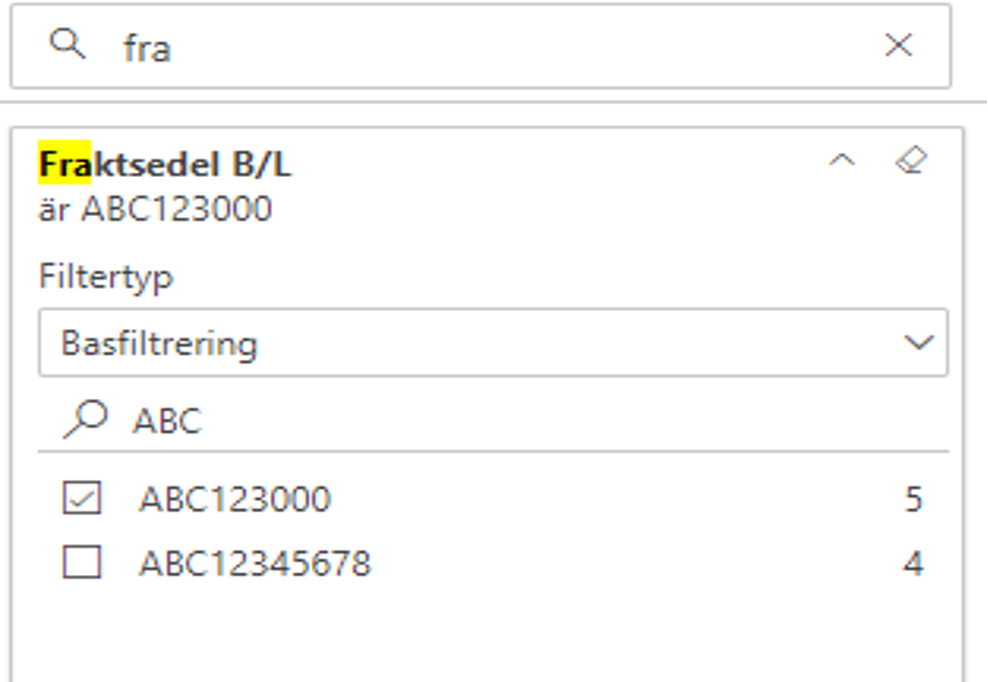Viewport: 988px width, 682px height.
Task: Open the Basfiltrering filter type dropdown
Action: point(493,343)
